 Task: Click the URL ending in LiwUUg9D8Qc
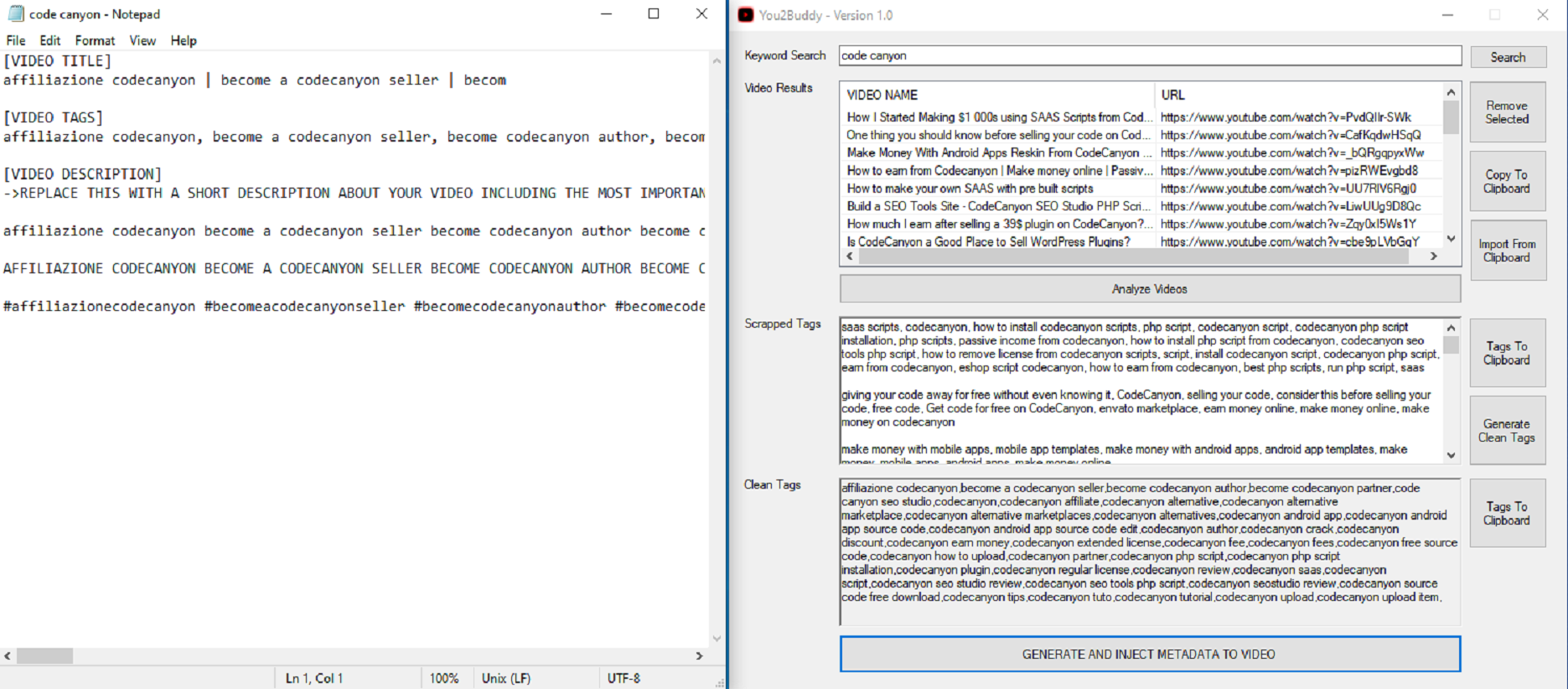[1291, 206]
